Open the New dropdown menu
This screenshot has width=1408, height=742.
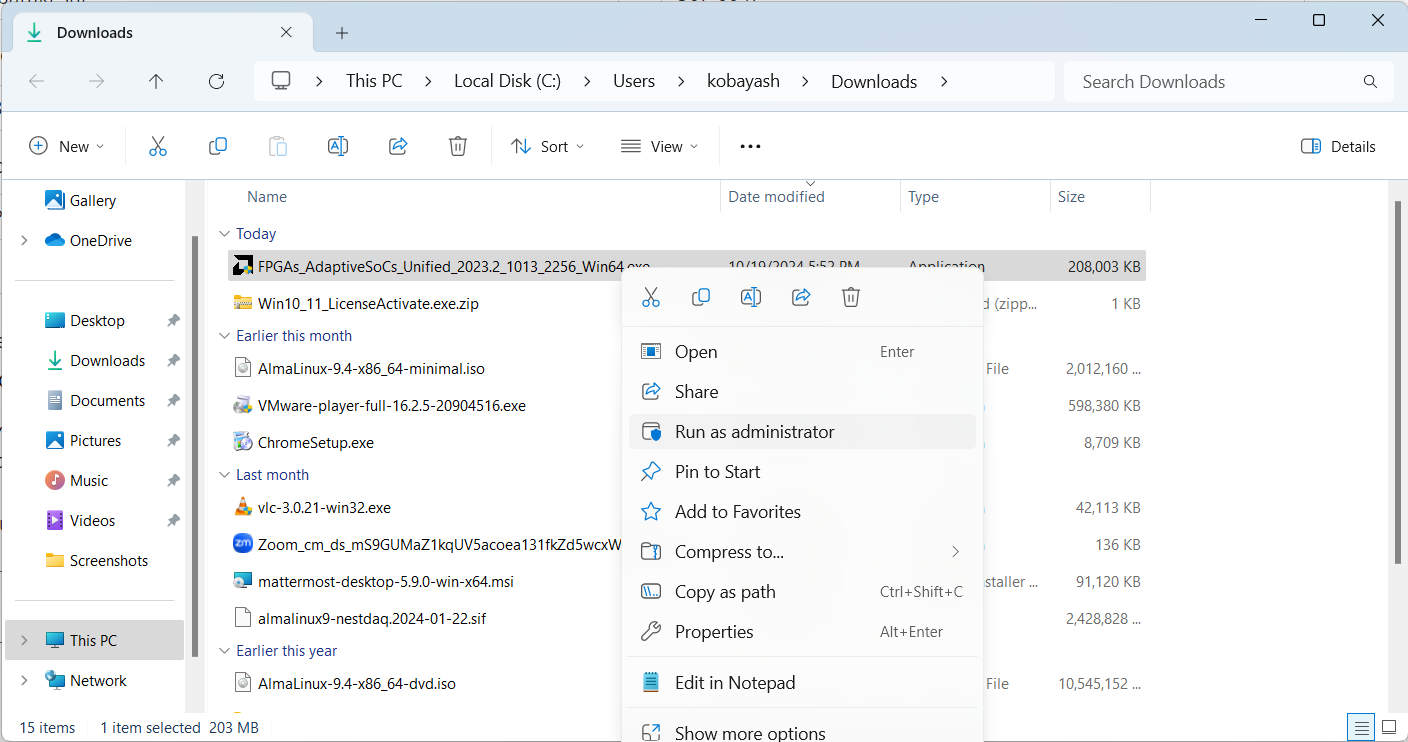tap(66, 146)
